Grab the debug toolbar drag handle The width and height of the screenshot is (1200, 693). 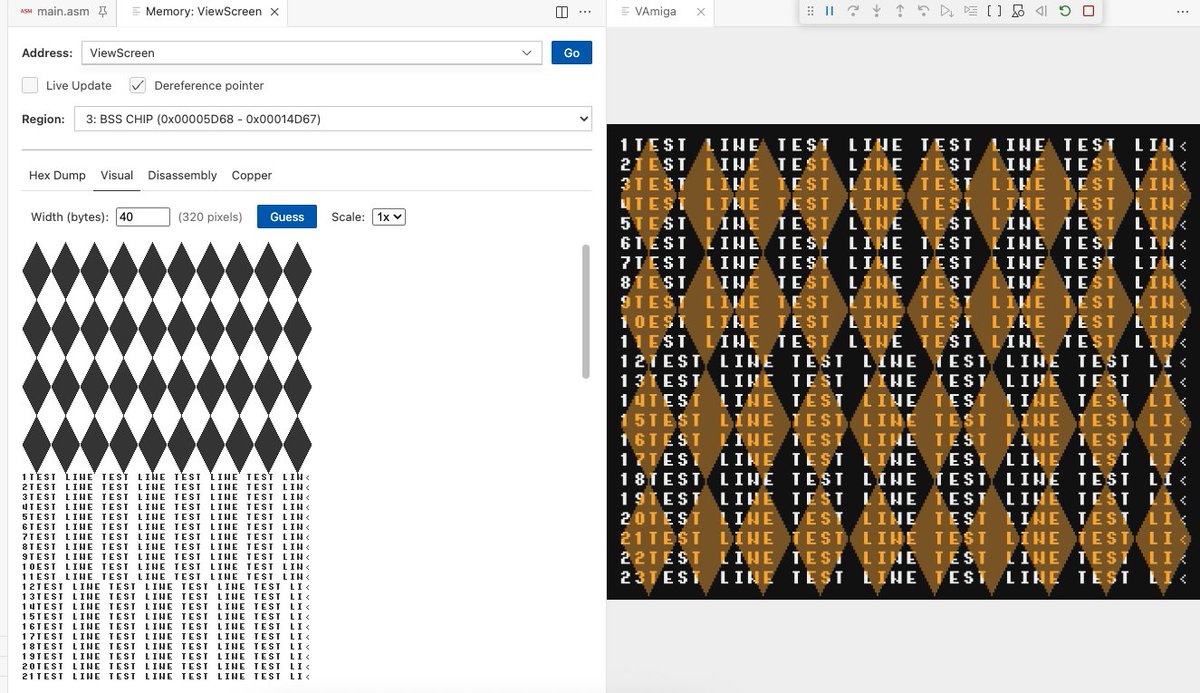(809, 11)
